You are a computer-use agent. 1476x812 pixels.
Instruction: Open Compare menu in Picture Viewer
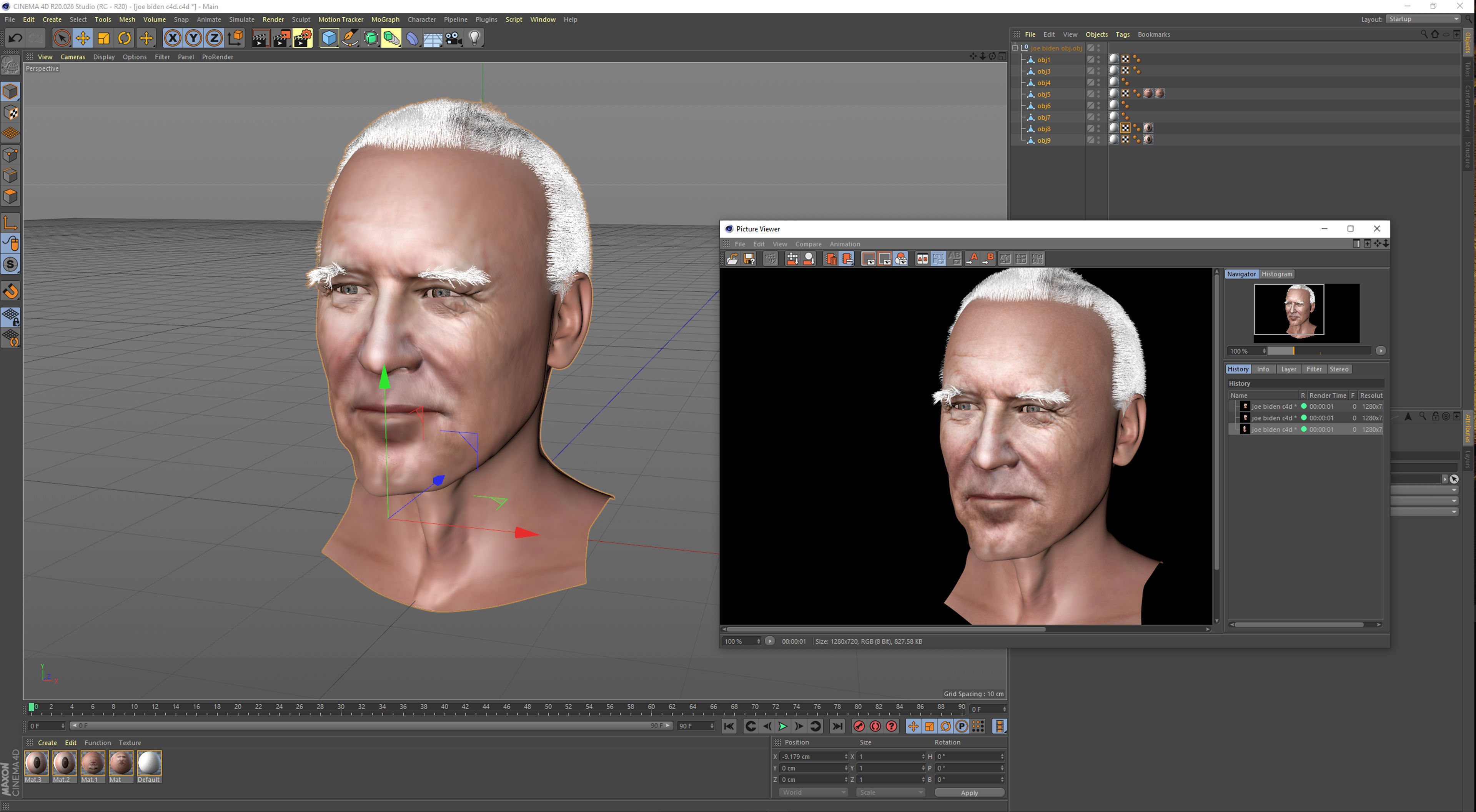(x=808, y=244)
